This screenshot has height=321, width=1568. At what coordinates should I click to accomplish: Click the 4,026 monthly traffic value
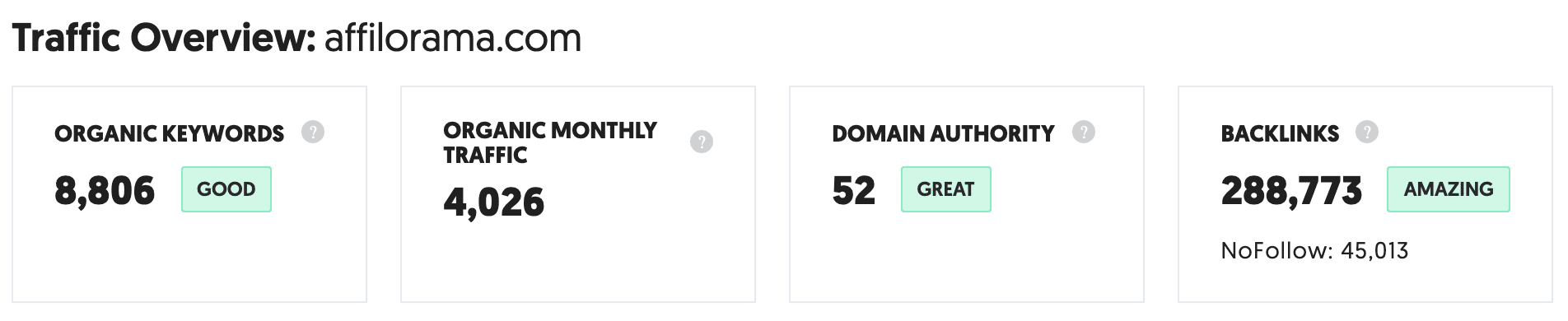(x=494, y=202)
